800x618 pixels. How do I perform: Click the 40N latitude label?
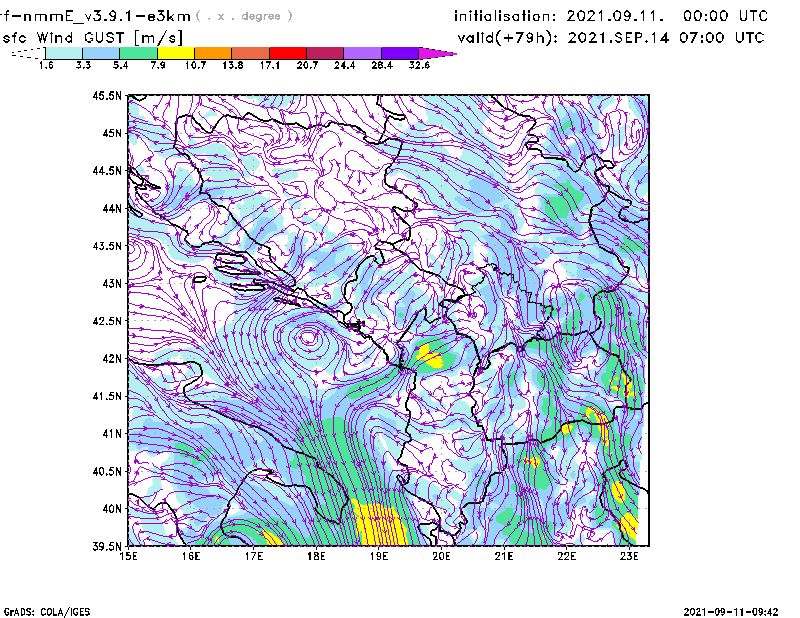coord(112,509)
